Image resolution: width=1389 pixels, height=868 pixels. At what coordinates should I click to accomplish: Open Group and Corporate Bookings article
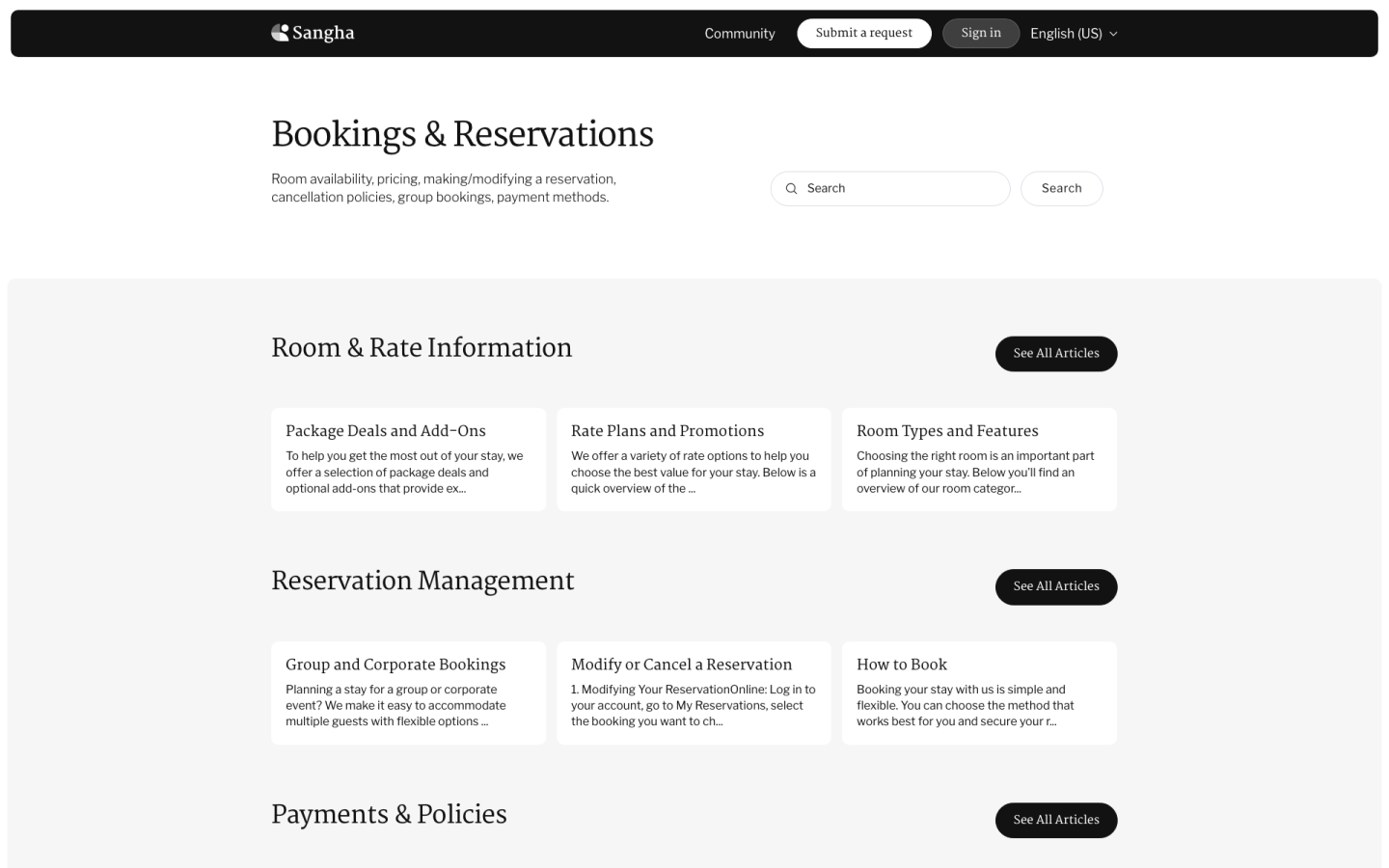[x=395, y=665]
